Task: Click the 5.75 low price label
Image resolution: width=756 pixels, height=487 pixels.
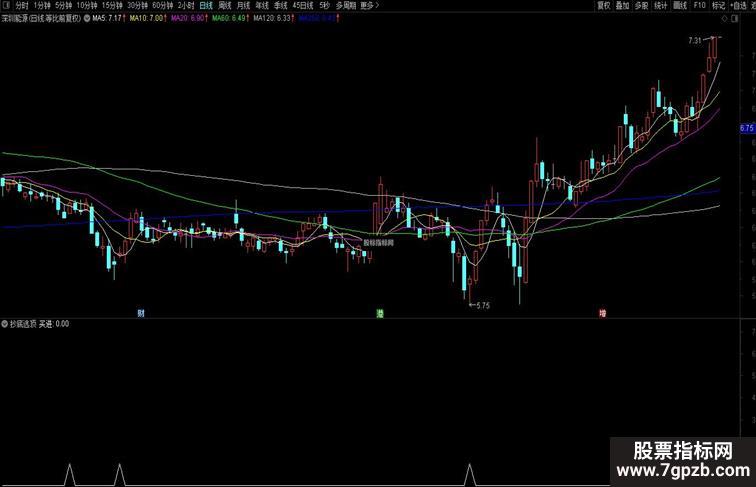Action: tap(483, 305)
